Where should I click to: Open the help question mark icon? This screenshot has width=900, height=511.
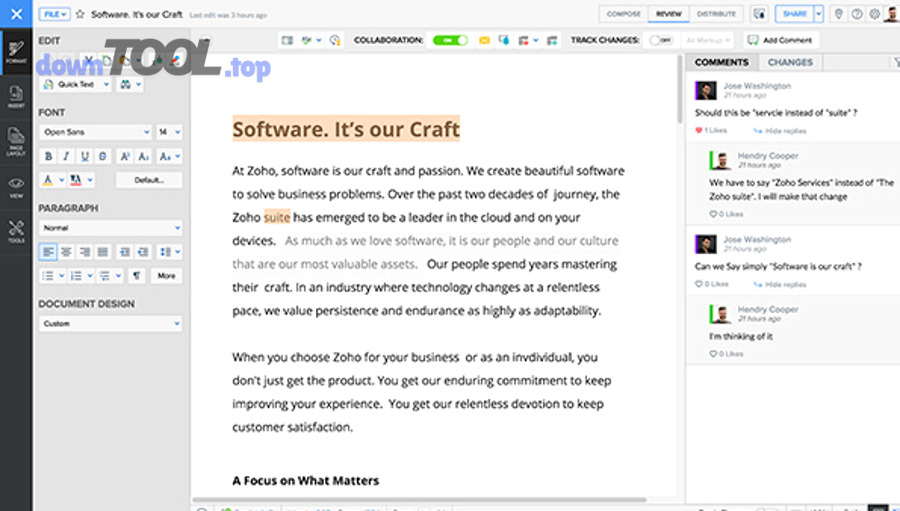856,14
